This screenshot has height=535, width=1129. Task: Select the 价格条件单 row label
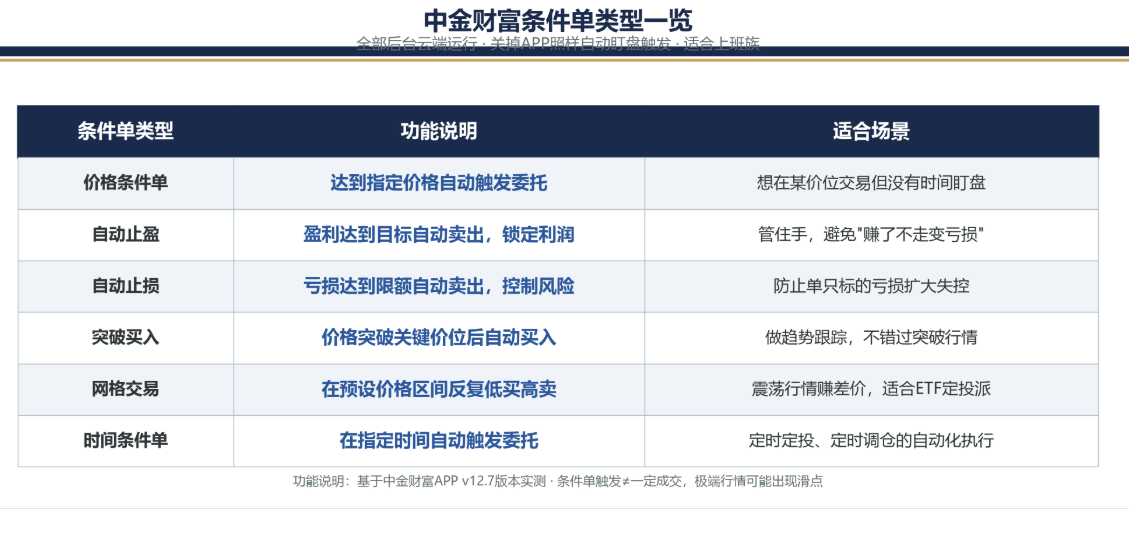point(125,184)
